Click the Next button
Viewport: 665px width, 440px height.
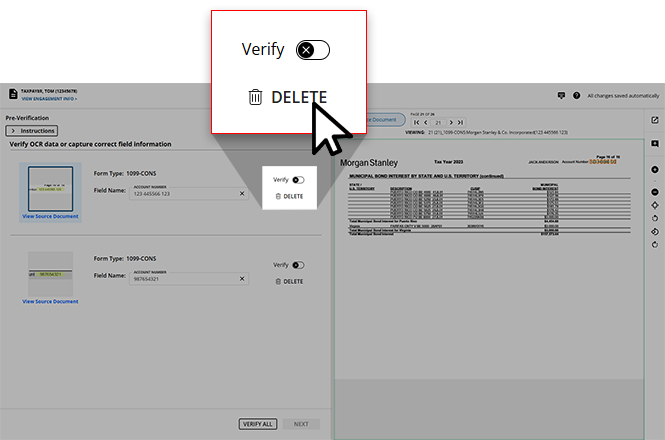point(301,424)
